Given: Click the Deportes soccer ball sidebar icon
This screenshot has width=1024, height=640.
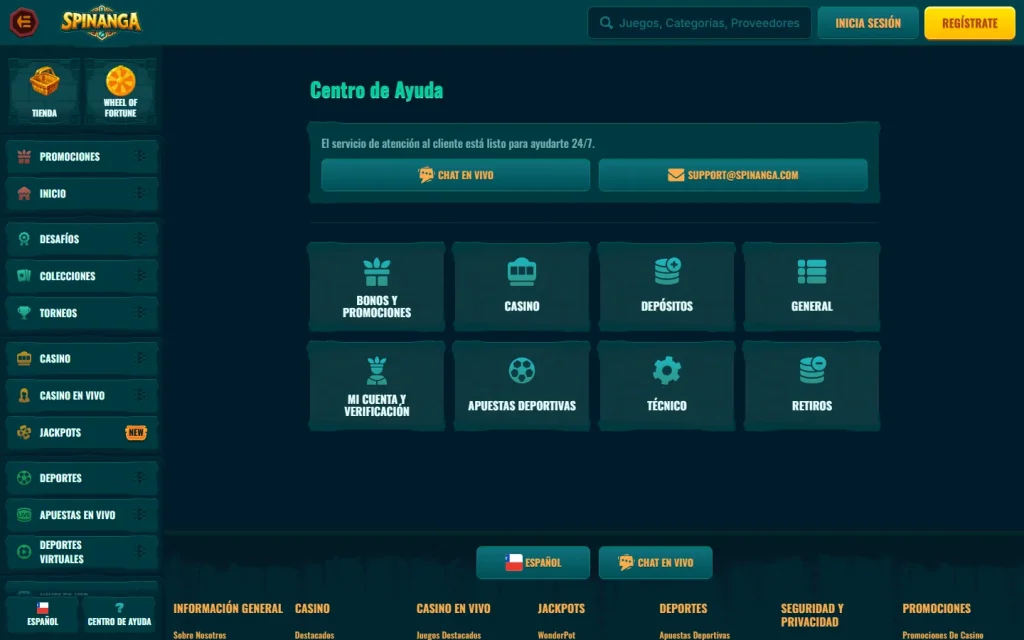Looking at the screenshot, I should point(24,478).
